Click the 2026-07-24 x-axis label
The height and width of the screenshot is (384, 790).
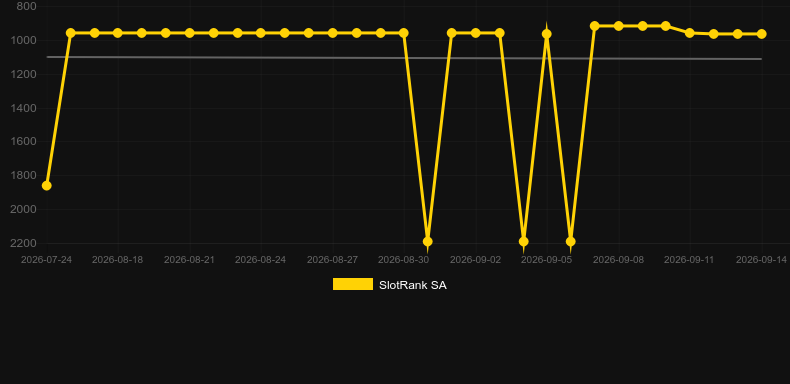(46, 260)
